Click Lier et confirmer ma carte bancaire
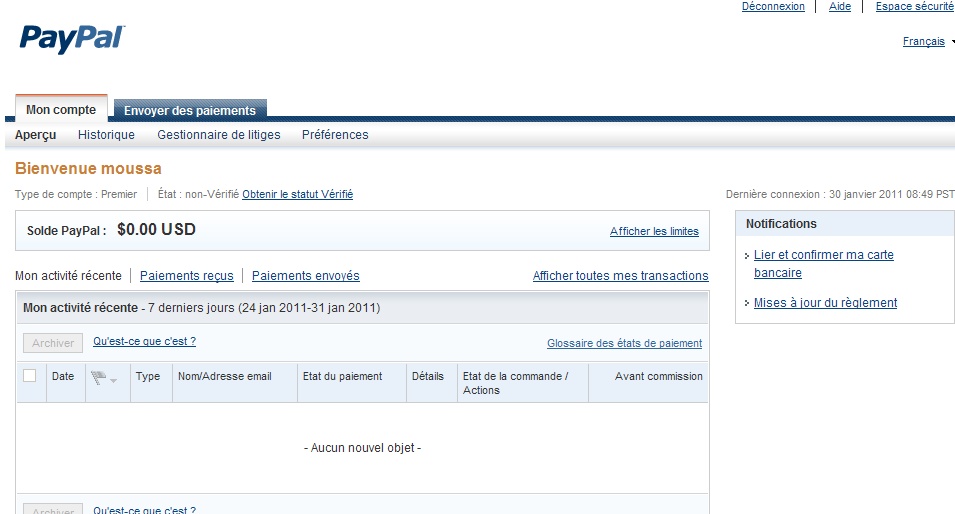Screen dimensions: 955x514 pyautogui.click(x=823, y=264)
